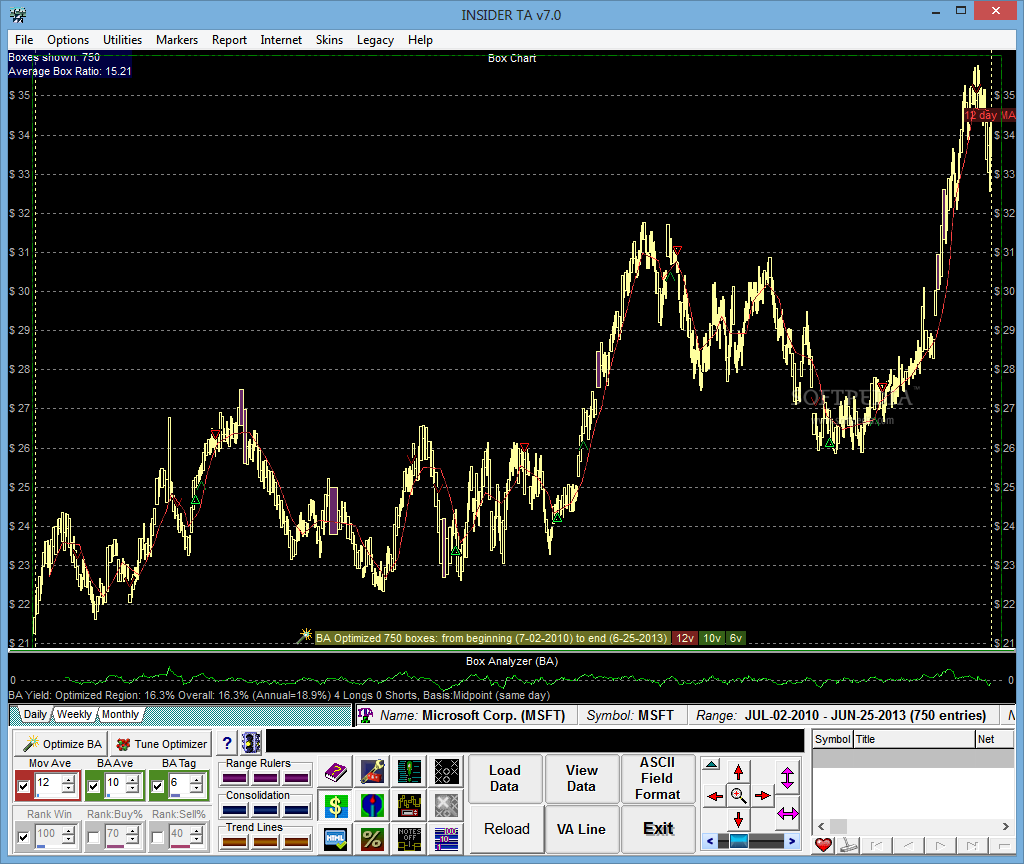Pan chart down with red down arrow
The image size is (1024, 864).
coord(739,819)
